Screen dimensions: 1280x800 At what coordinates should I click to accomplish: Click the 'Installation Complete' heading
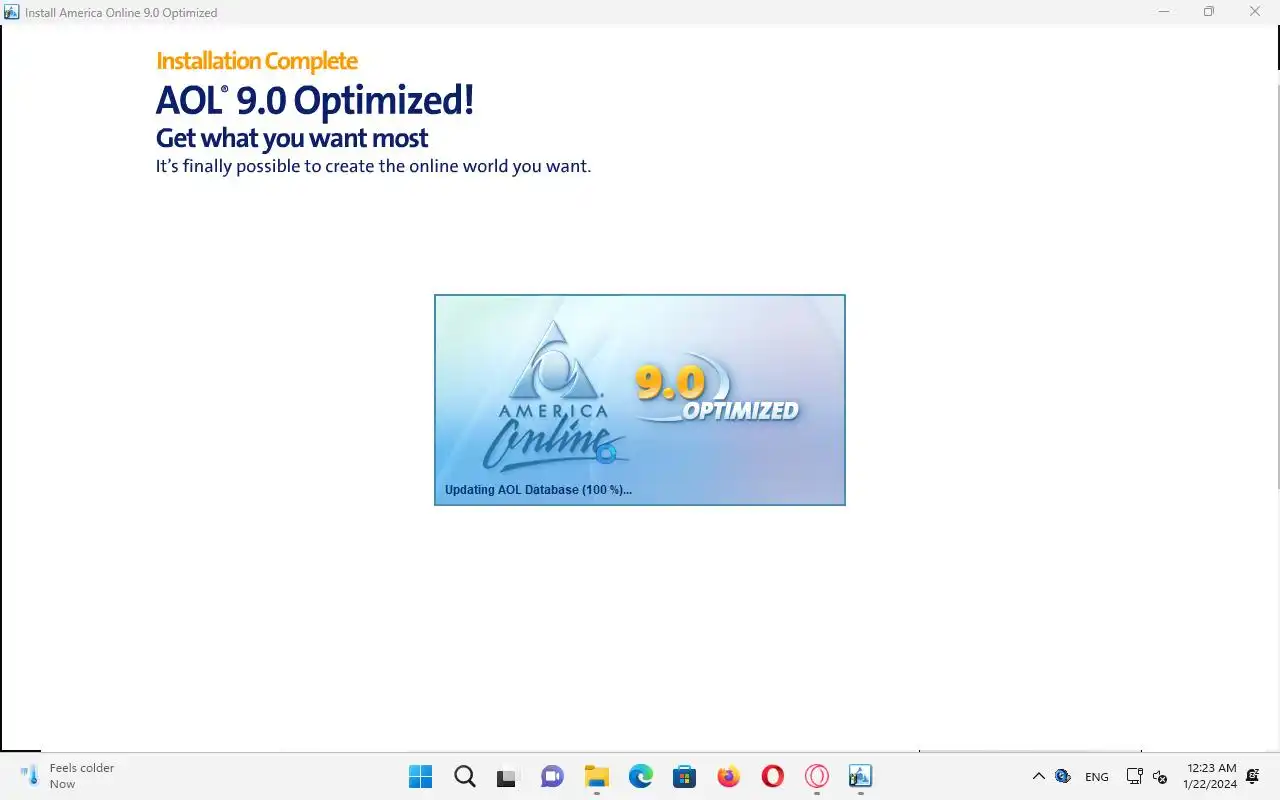tap(257, 61)
